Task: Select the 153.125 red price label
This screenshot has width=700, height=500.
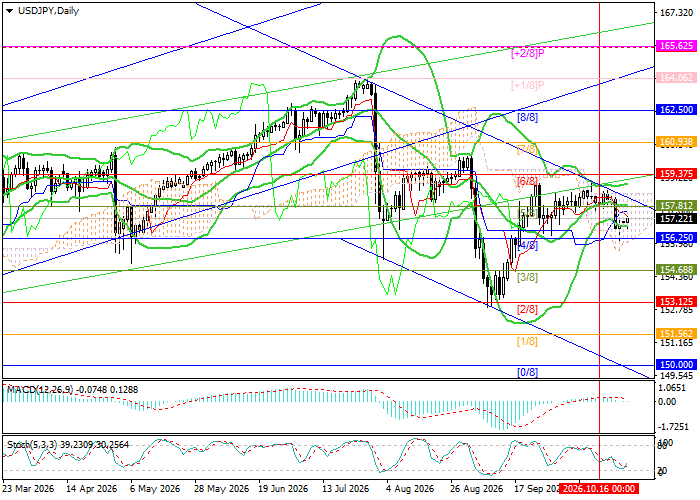Action: coord(677,302)
